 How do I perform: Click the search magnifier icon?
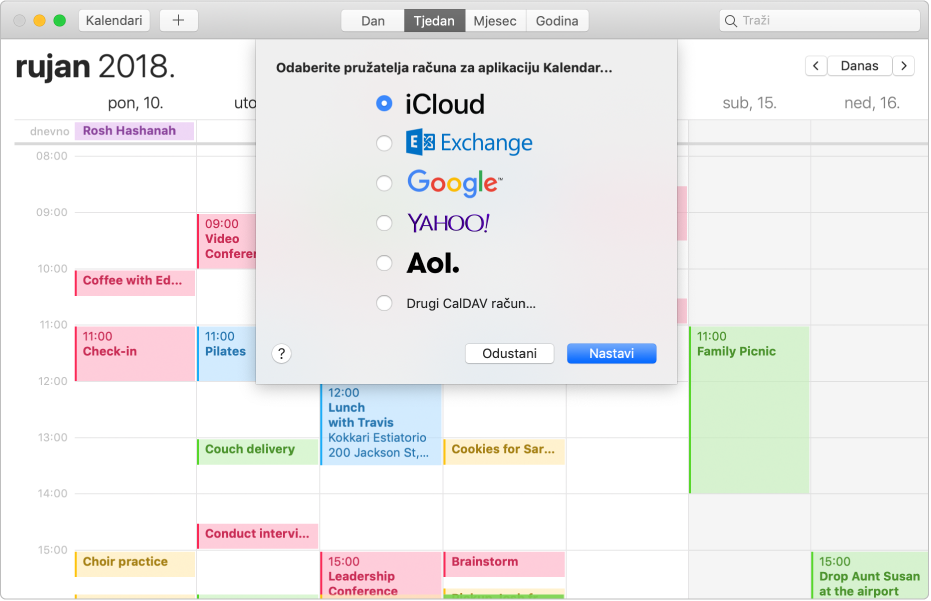pyautogui.click(x=731, y=21)
